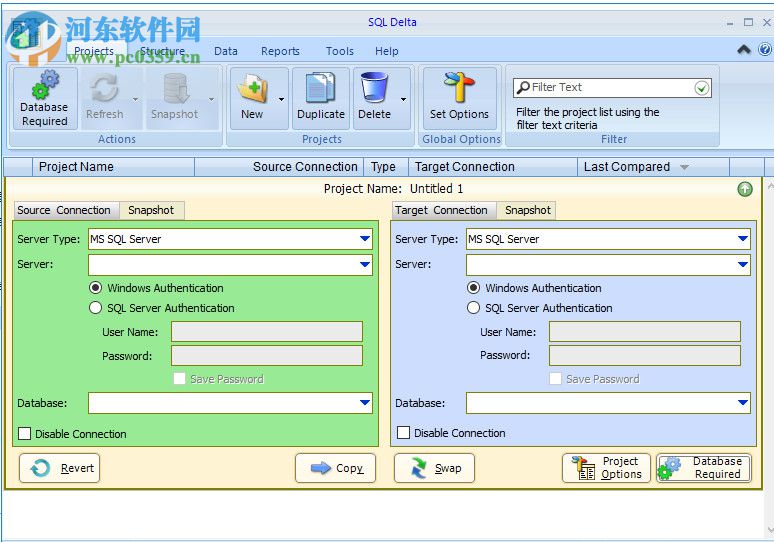Open Set Options global settings
Image resolution: width=774 pixels, height=542 pixels.
pyautogui.click(x=459, y=99)
